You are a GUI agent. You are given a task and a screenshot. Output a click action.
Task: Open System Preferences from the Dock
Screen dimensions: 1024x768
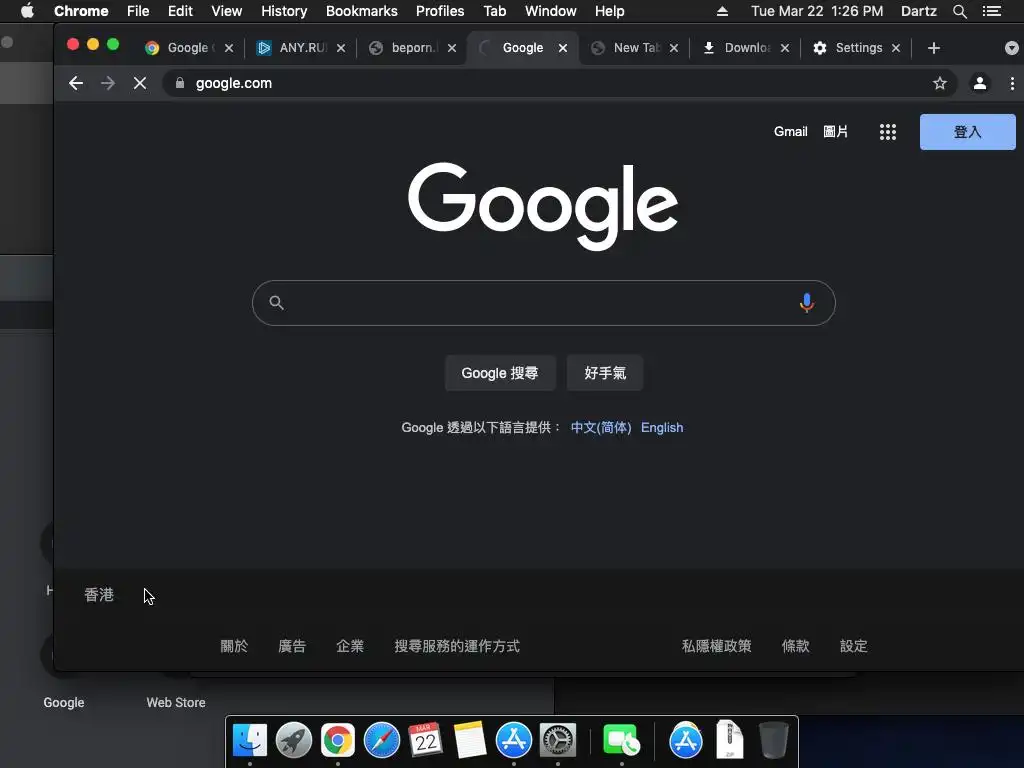click(x=557, y=741)
